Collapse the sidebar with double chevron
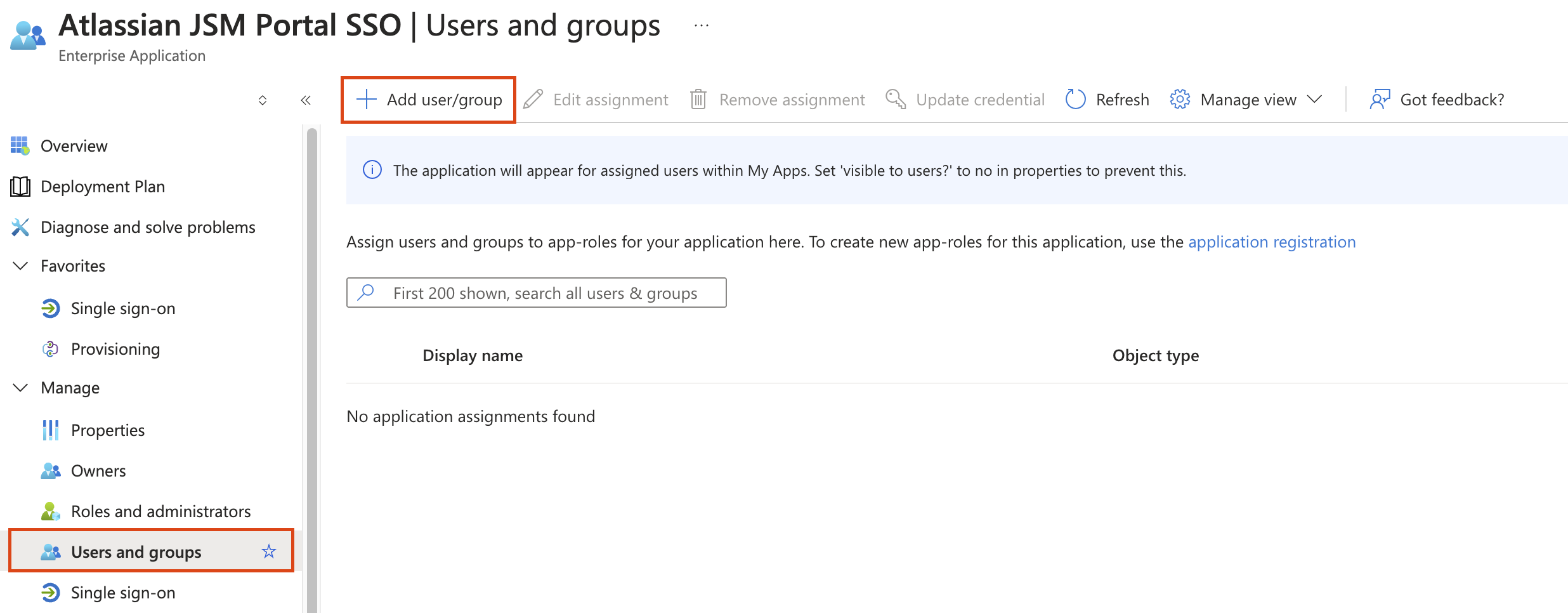Viewport: 1568px width, 613px height. tap(306, 100)
